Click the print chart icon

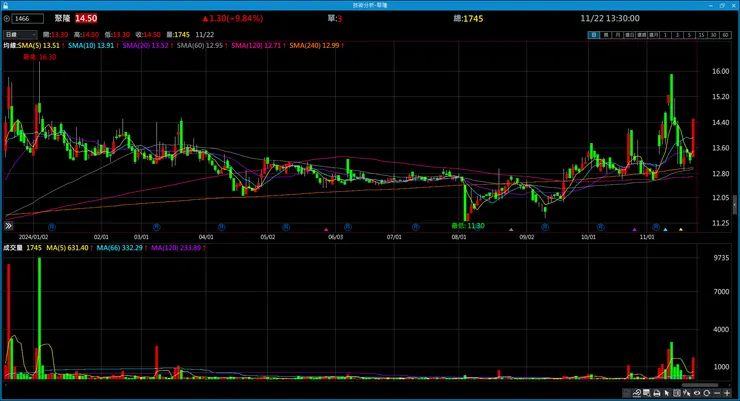click(656, 393)
